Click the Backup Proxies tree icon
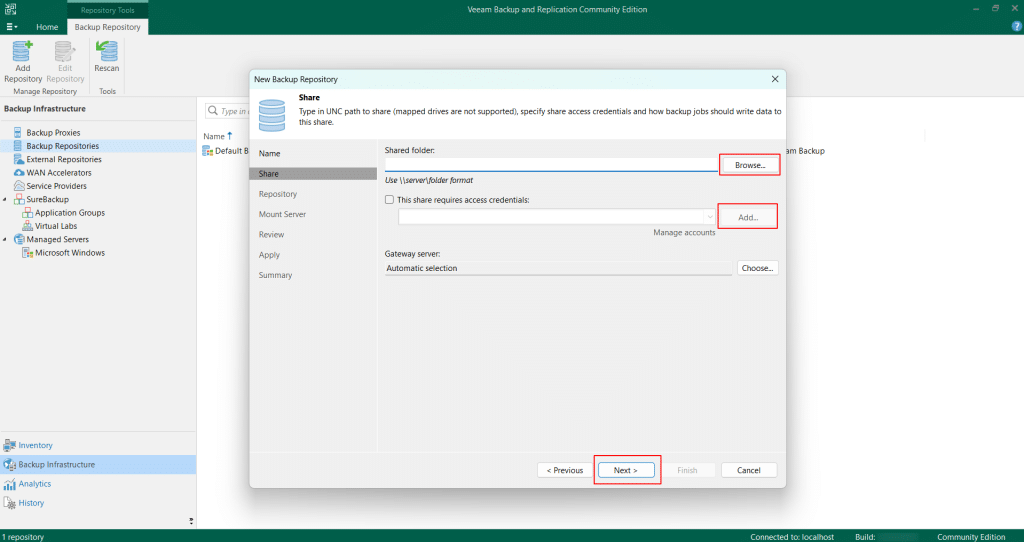The width and height of the screenshot is (1024, 542). coord(18,133)
